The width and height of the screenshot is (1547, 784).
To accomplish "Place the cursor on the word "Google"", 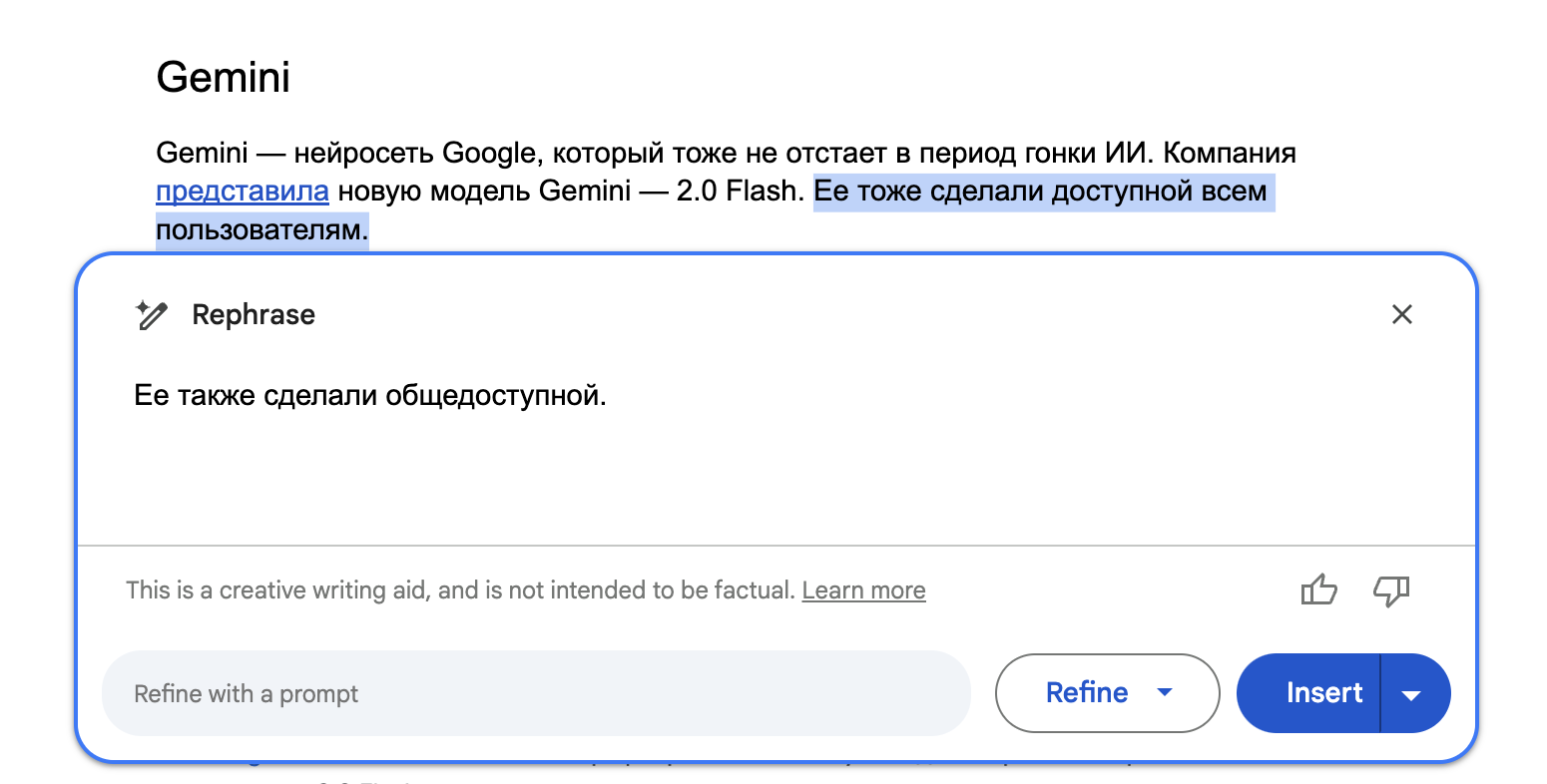I will tap(489, 153).
